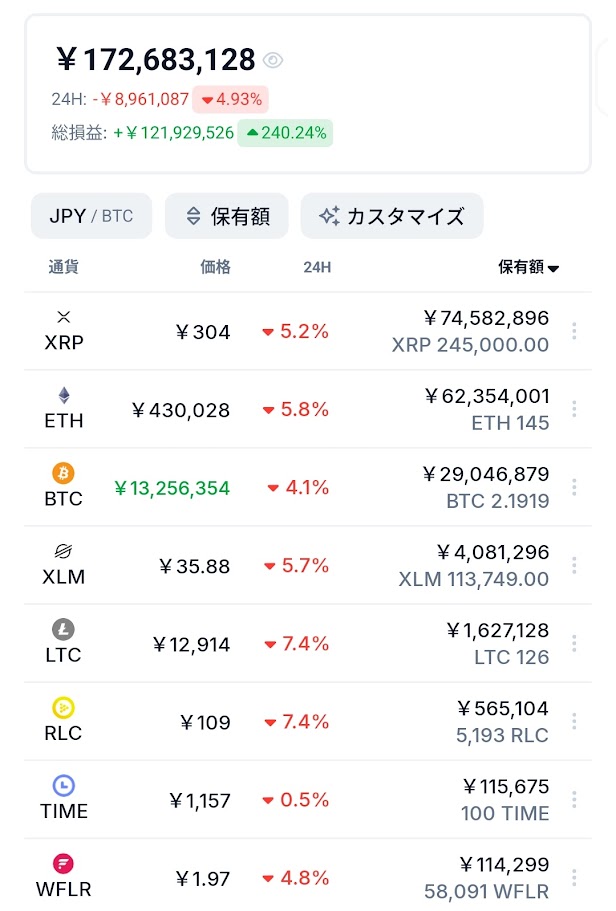Click the 24H change 4.93% badge
Screen dimensions: 616x911
pyautogui.click(x=232, y=99)
